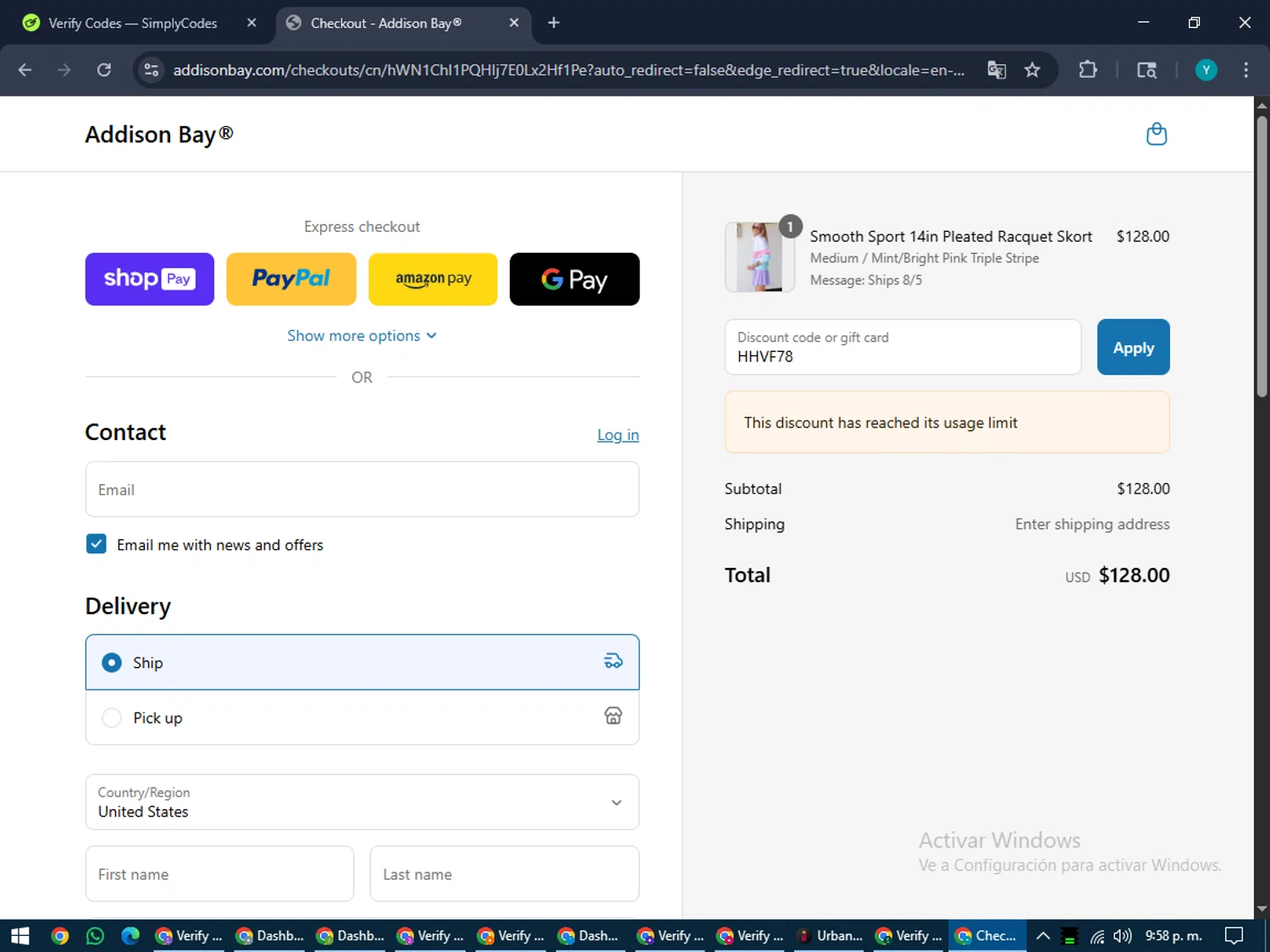
Task: Click the Addison Bay store logo
Action: point(159,135)
